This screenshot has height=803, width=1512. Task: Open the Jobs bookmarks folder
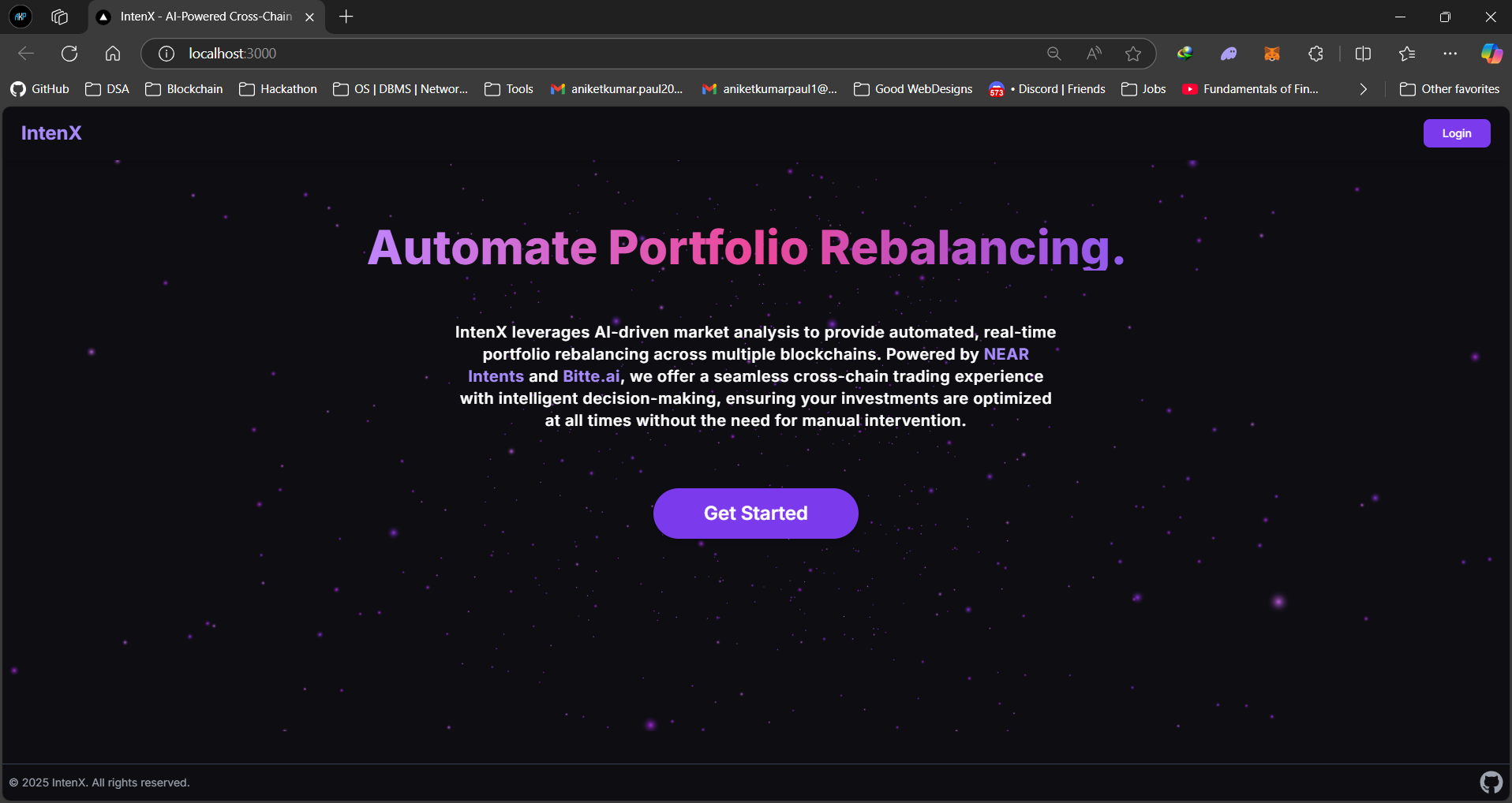pos(1143,89)
